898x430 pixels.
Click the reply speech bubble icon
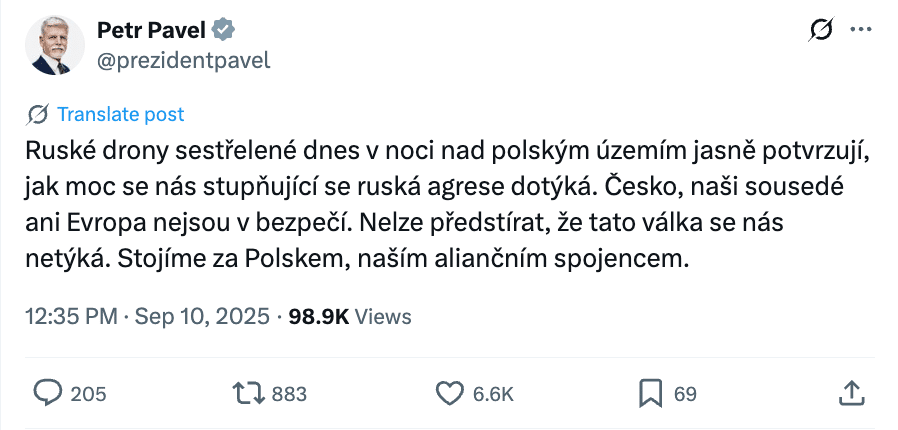point(48,393)
